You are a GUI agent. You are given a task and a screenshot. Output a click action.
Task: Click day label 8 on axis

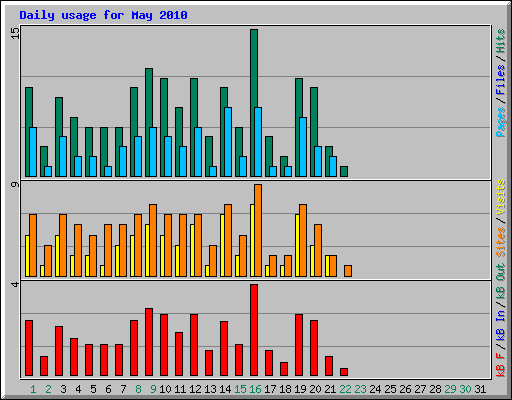tap(138, 389)
